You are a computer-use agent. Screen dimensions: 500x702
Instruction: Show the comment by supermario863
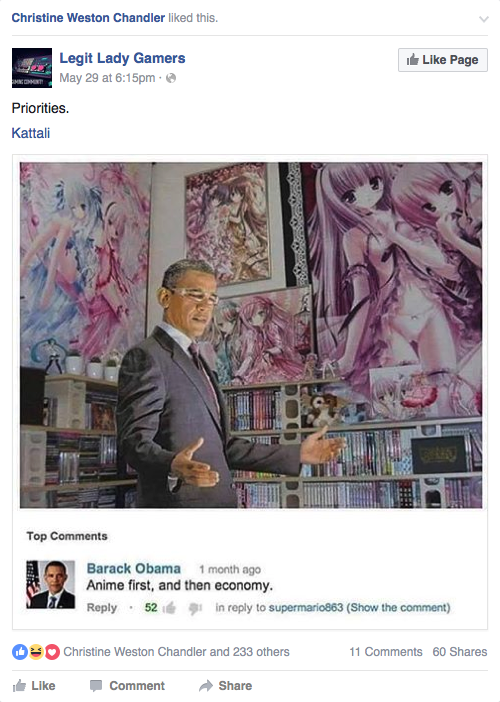pyautogui.click(x=399, y=608)
